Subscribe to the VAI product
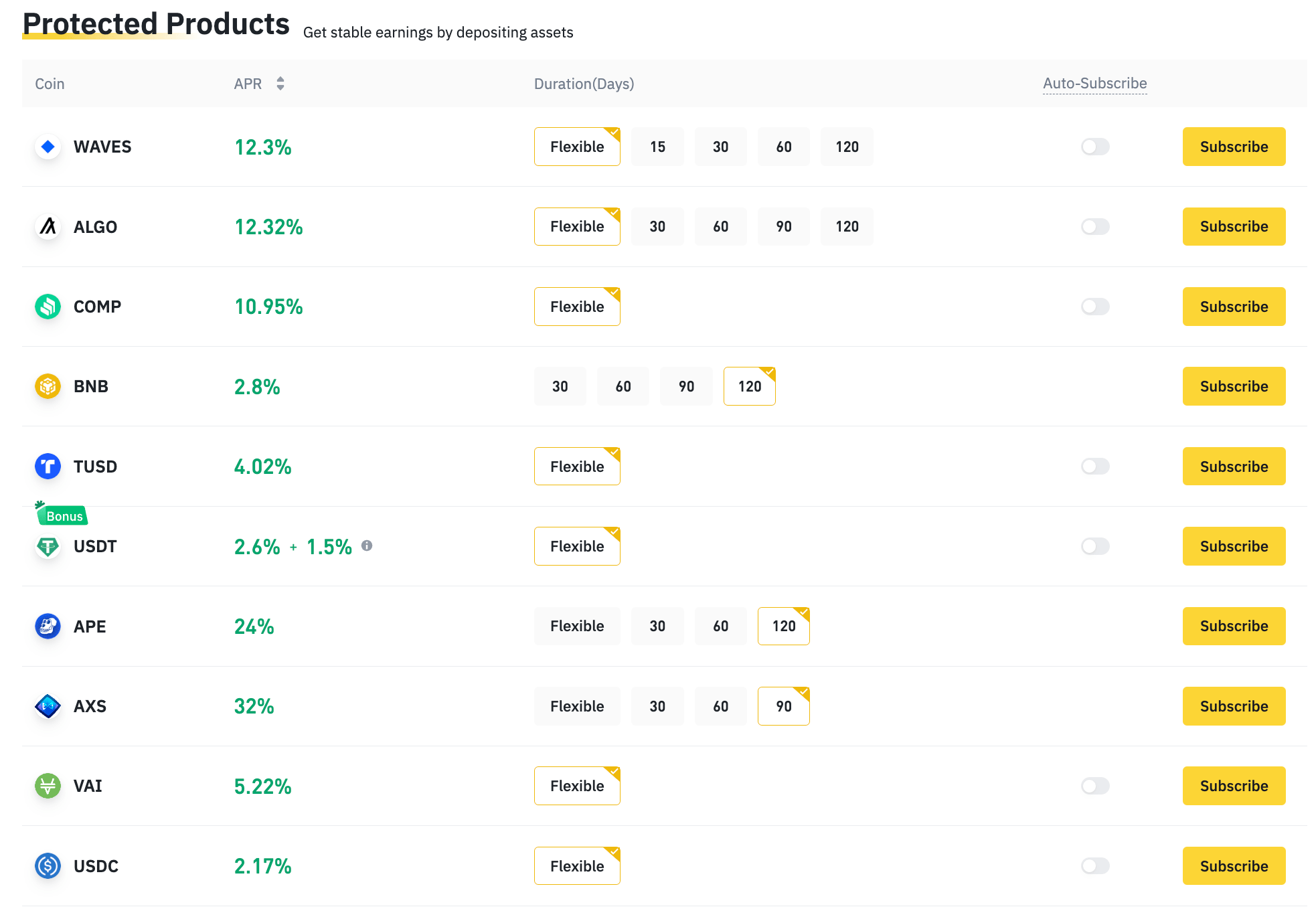This screenshot has width=1316, height=917. click(1234, 786)
